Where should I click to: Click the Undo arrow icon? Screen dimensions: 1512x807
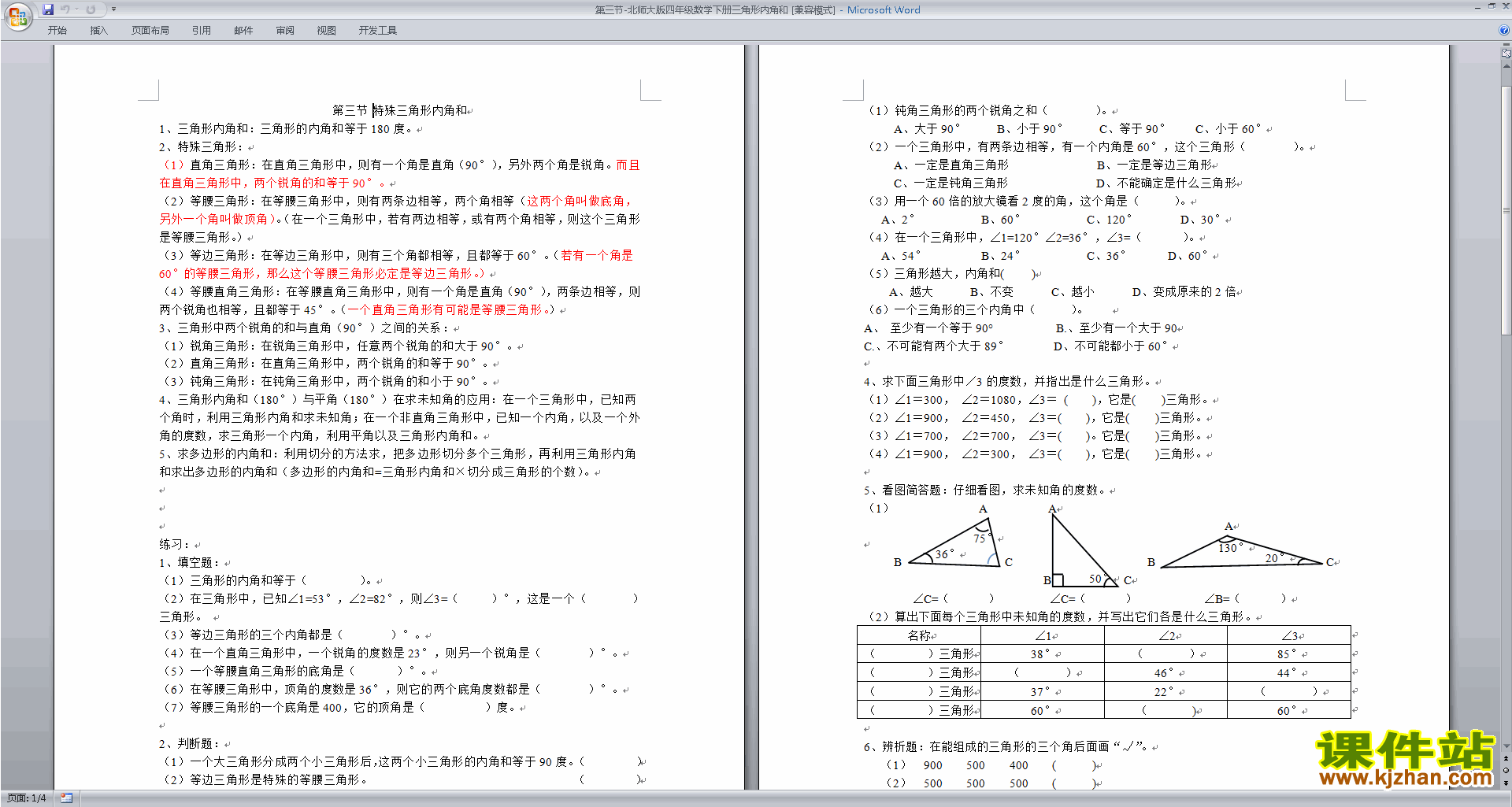pyautogui.click(x=65, y=9)
